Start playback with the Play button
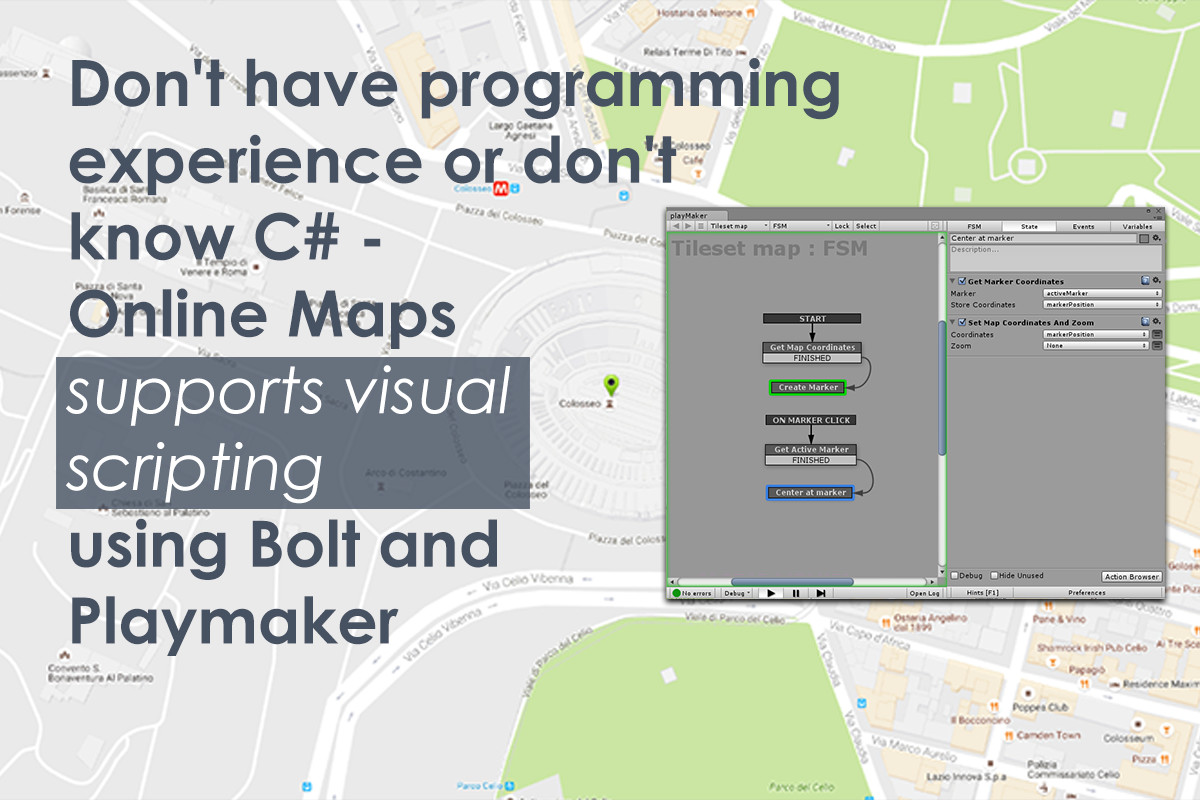This screenshot has height=800, width=1200. [x=771, y=593]
